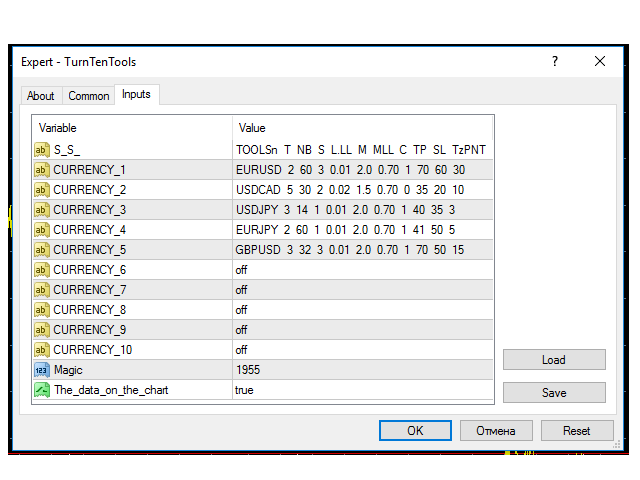Edit the USDJPY value of CURRENCY_3

pyautogui.click(x=345, y=210)
